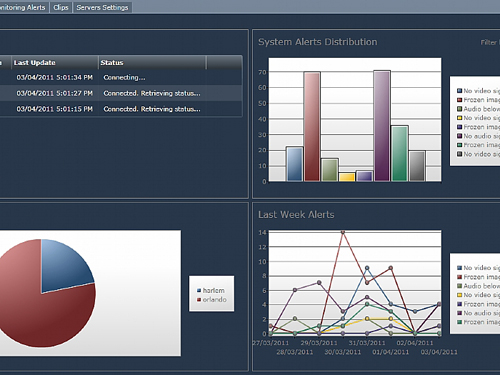
Task: Click harlem in the pie chart legend
Action: click(211, 290)
